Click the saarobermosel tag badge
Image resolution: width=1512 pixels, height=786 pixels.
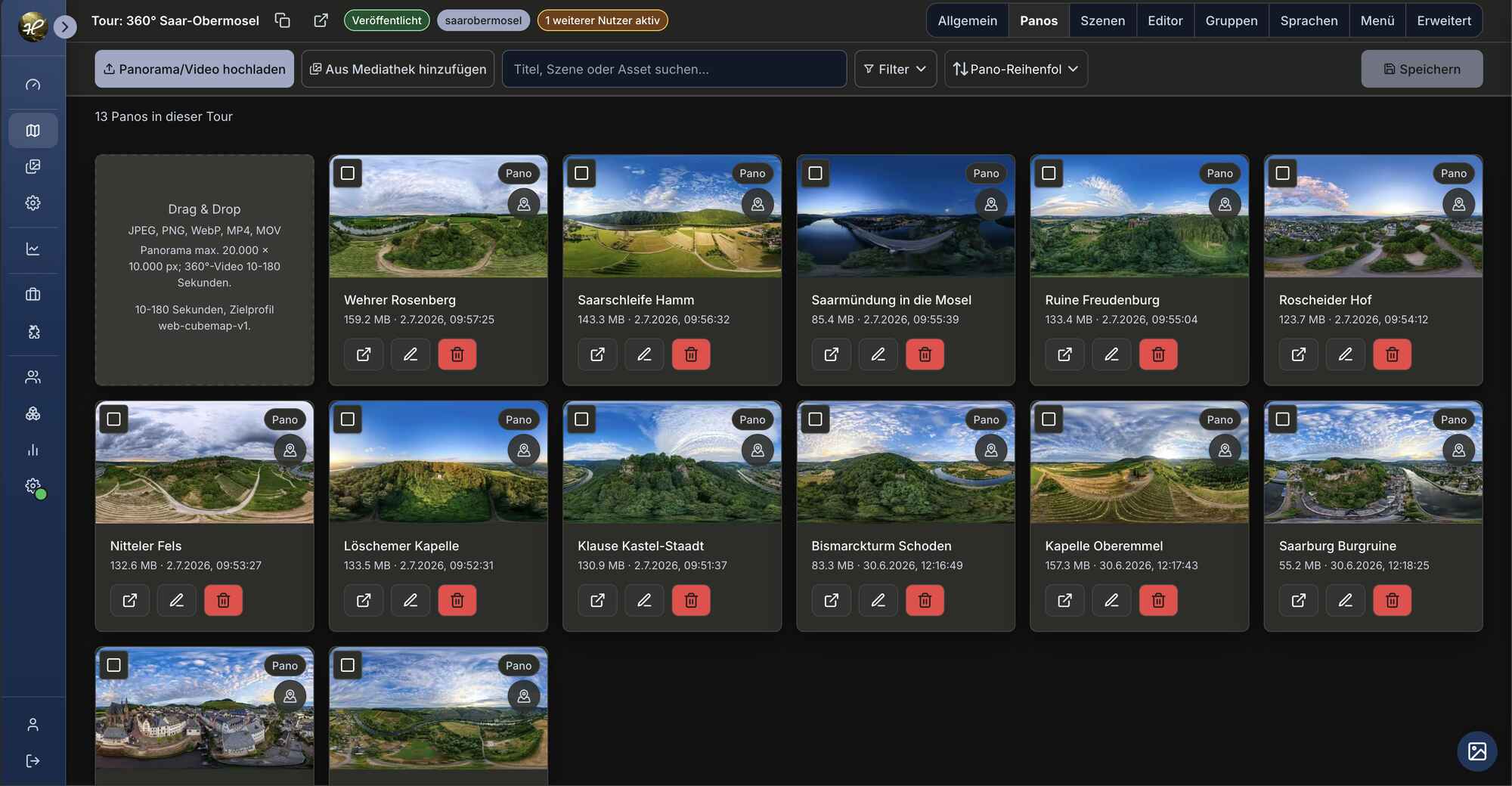(x=483, y=20)
